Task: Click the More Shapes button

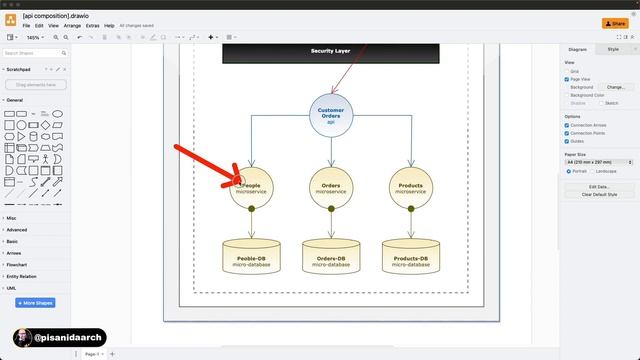Action: 36,303
